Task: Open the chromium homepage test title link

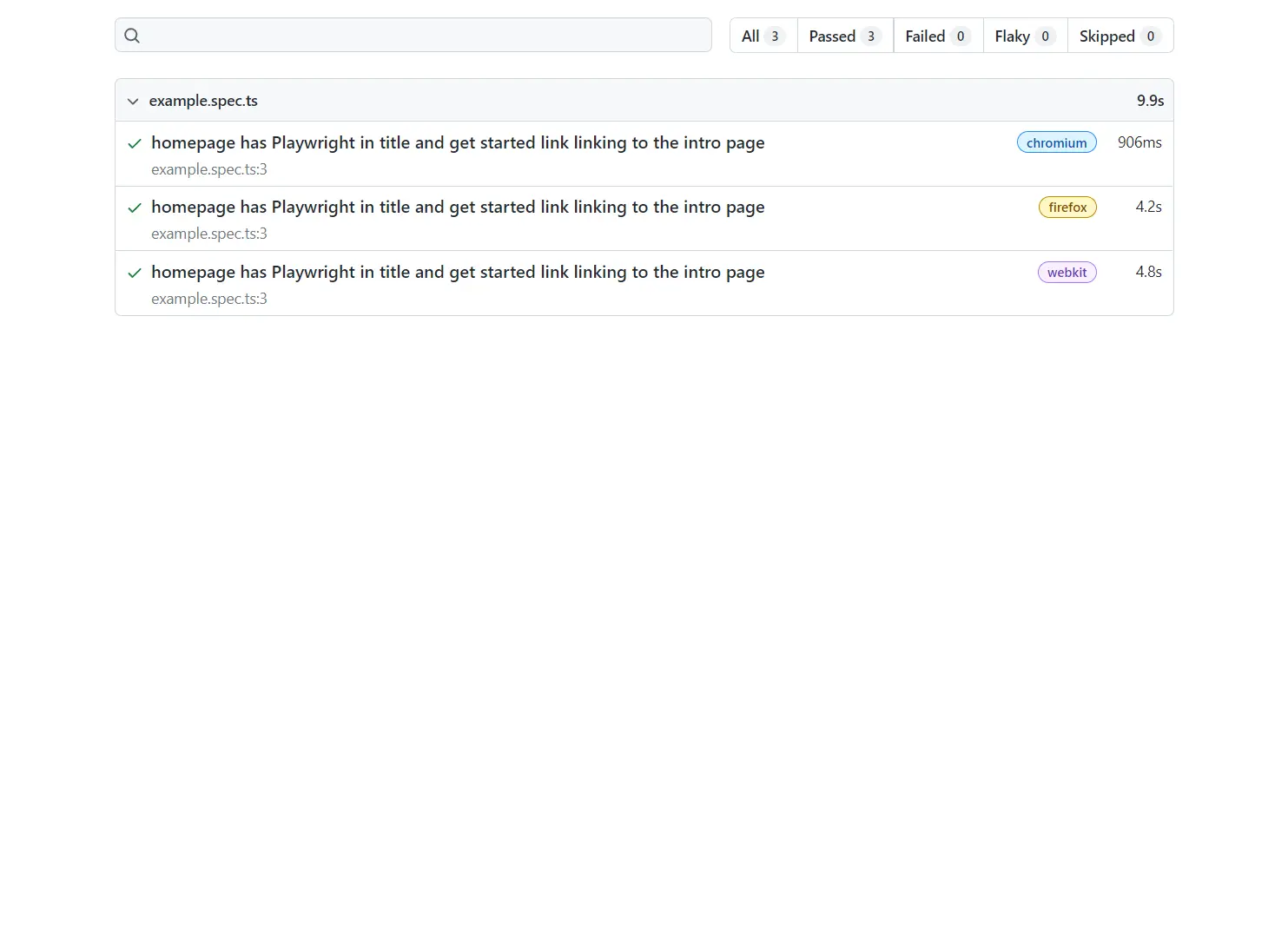Action: 458,142
